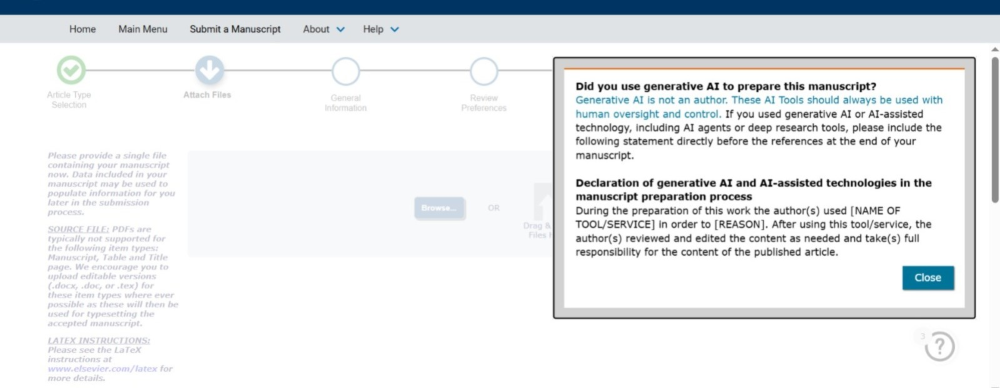Screen dimensions: 1000x388
Task: Click the Article Type Selection label
Action: 69,100
